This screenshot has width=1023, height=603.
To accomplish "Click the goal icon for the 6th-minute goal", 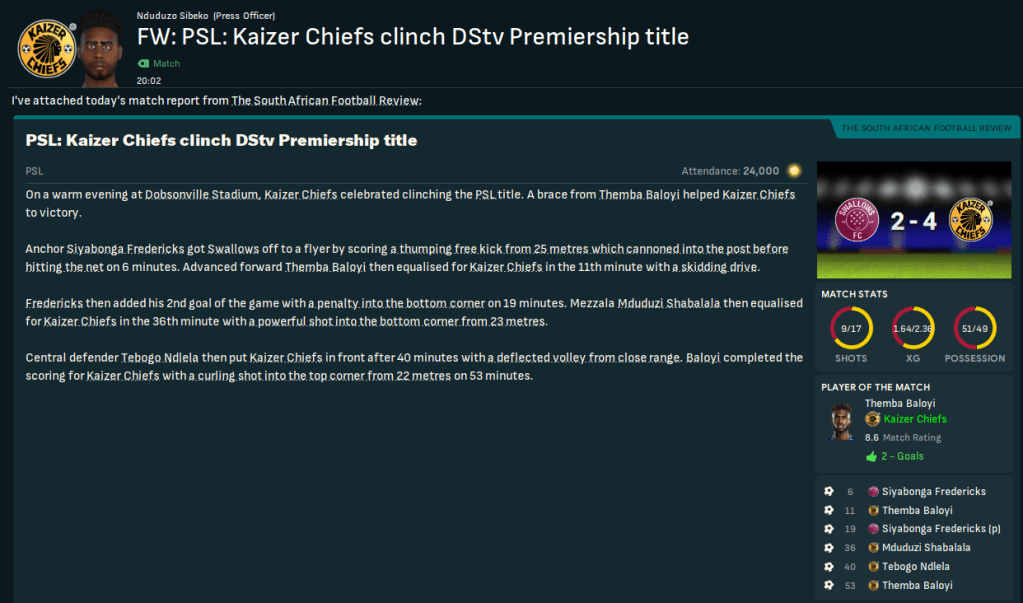I will (828, 491).
